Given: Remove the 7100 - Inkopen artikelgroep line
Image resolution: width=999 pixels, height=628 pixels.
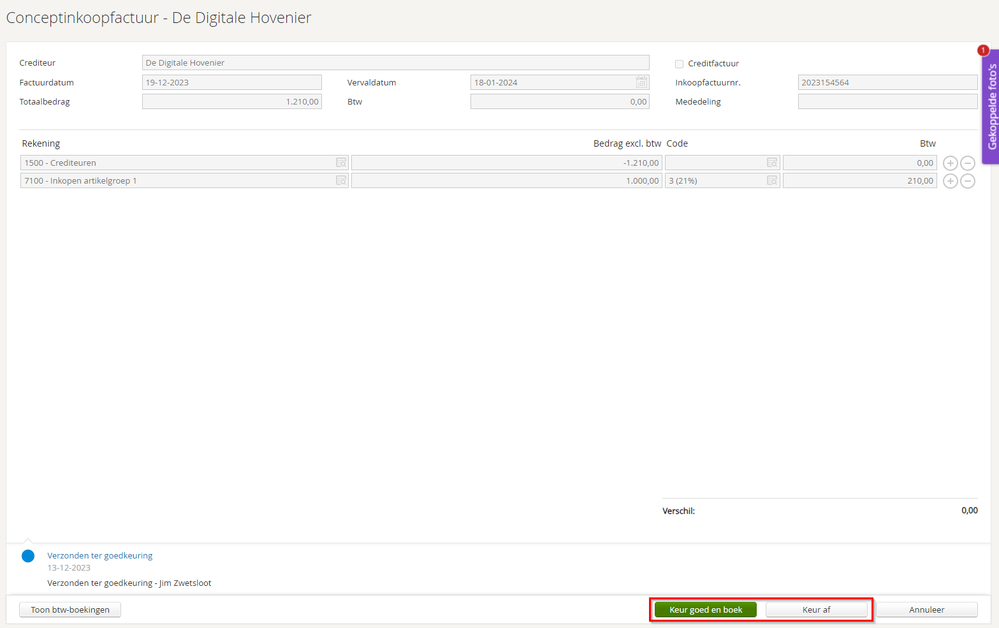Looking at the screenshot, I should click(x=967, y=182).
